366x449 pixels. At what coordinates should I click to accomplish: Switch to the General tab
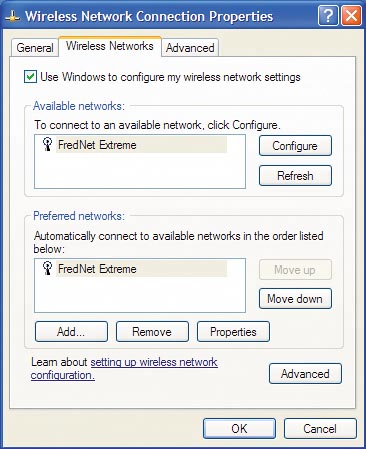35,48
